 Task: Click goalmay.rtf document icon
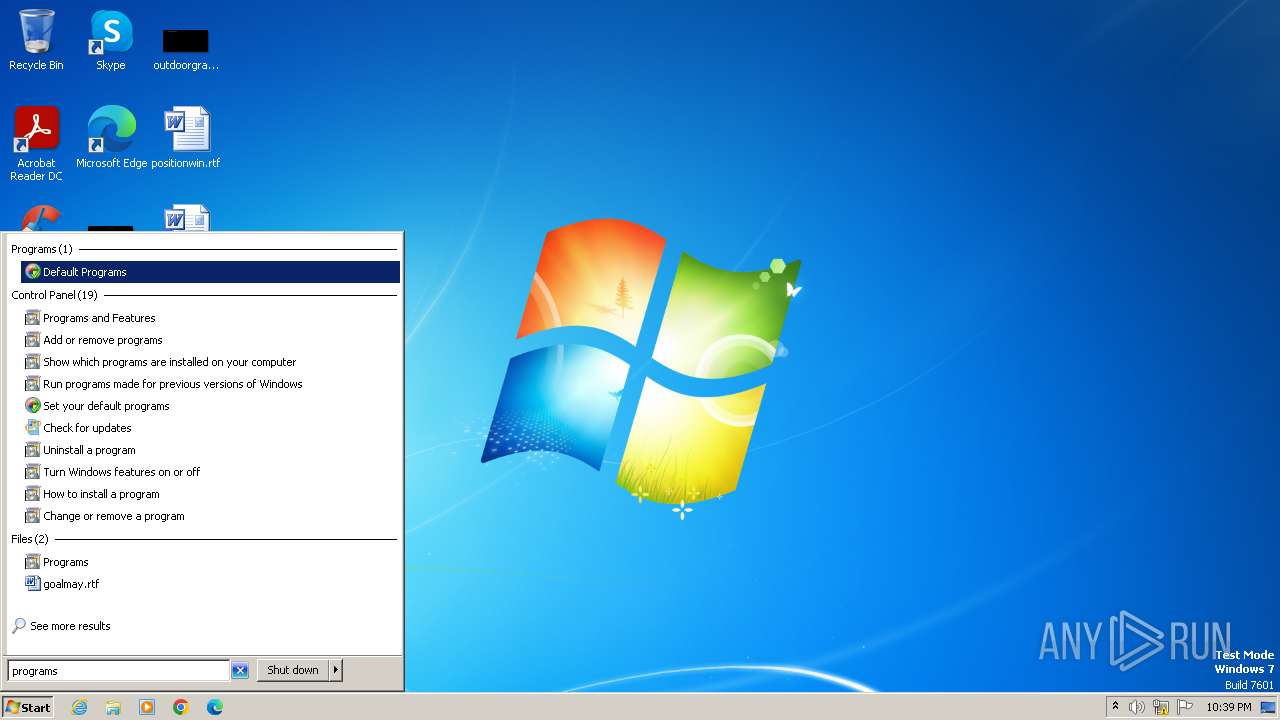[x=33, y=584]
